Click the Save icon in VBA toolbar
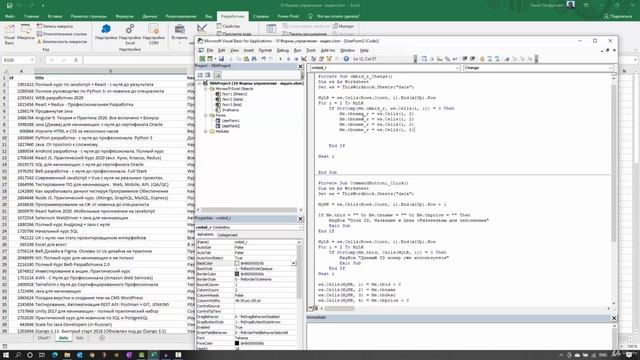640x360 pixels. (221, 59)
